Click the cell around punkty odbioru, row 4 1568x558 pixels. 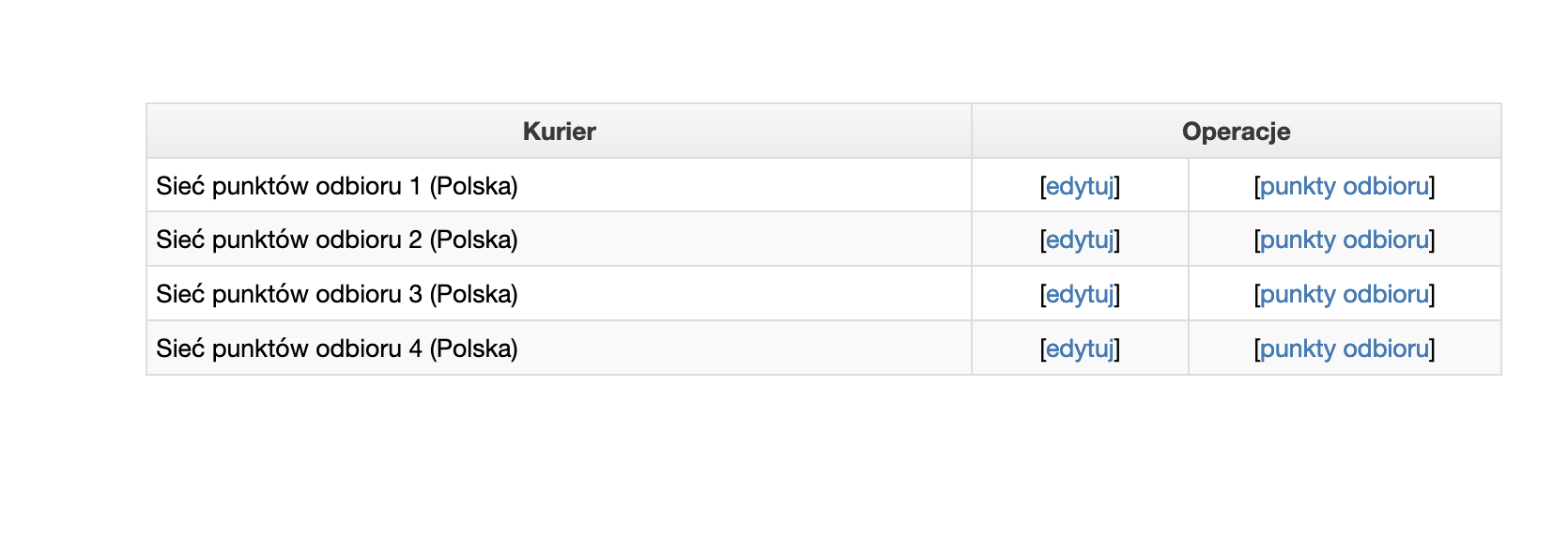coord(1345,348)
